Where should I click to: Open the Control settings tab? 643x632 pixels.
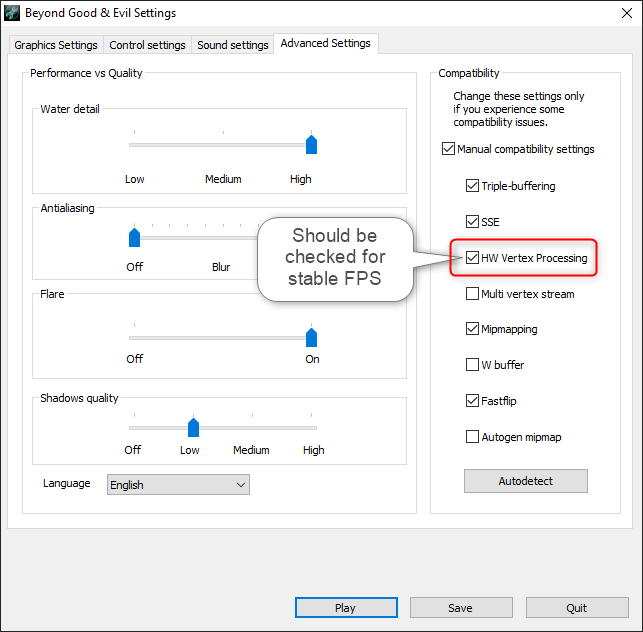click(147, 45)
